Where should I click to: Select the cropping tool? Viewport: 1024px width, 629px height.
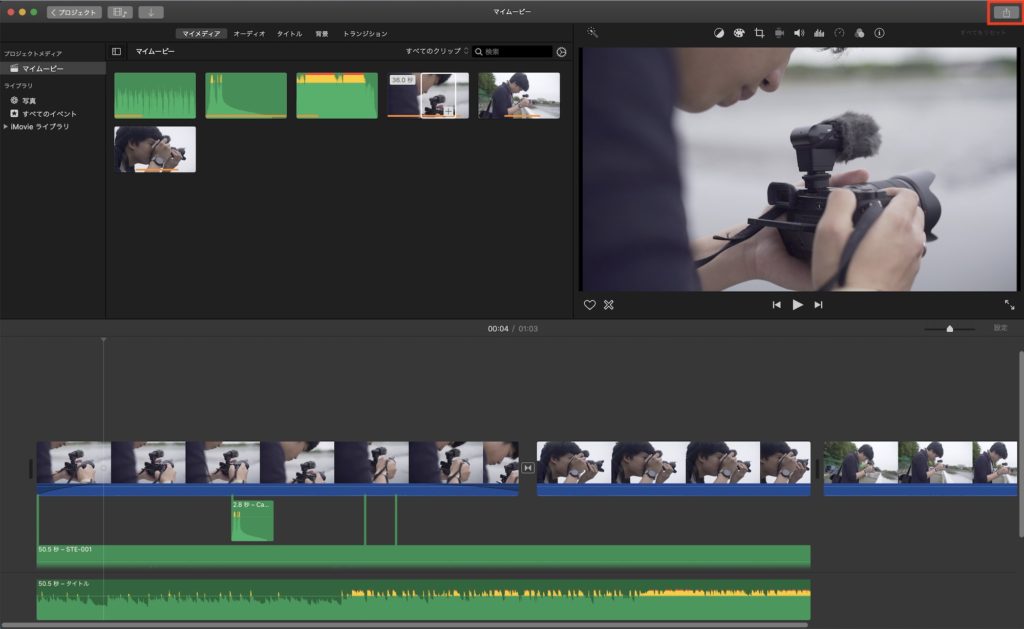pyautogui.click(x=759, y=33)
